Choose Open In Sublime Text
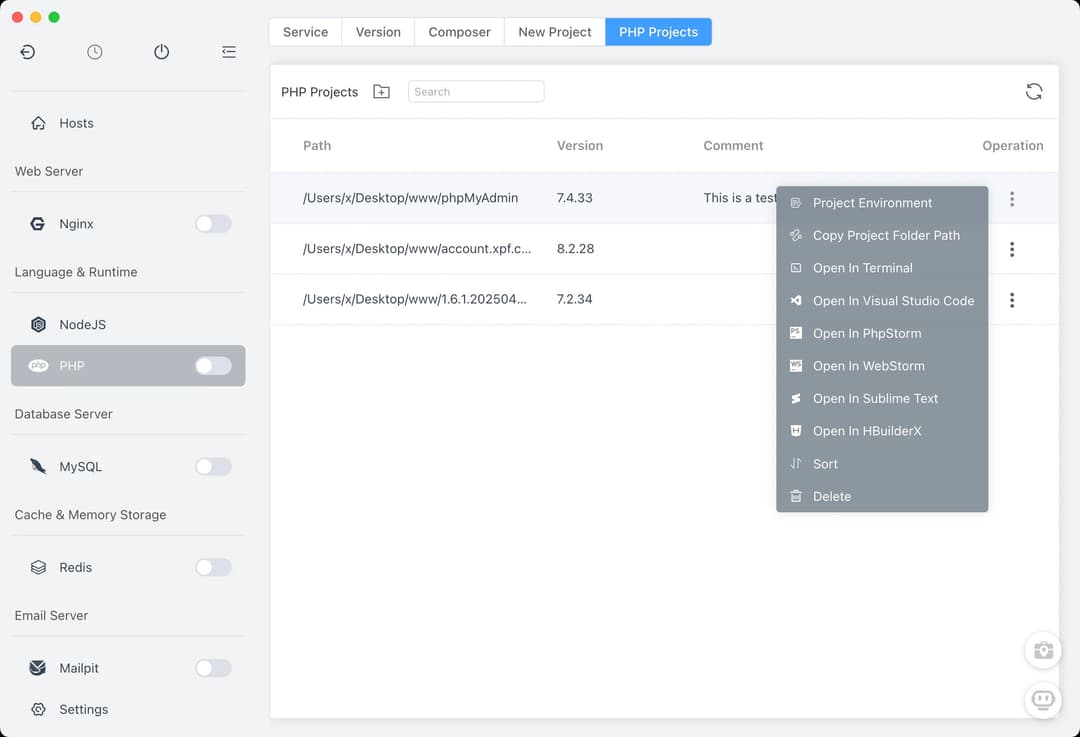The image size is (1080, 737). [882, 399]
